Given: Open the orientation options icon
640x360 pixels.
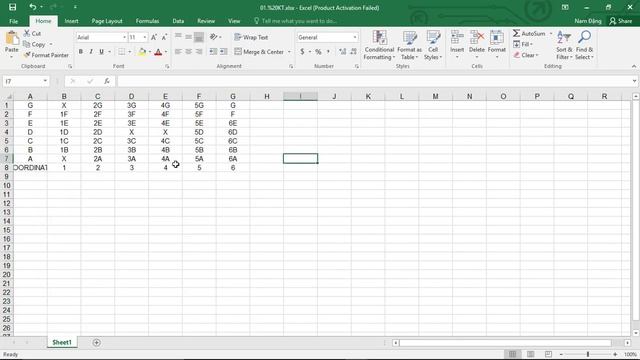Looking at the screenshot, I should 214,37.
